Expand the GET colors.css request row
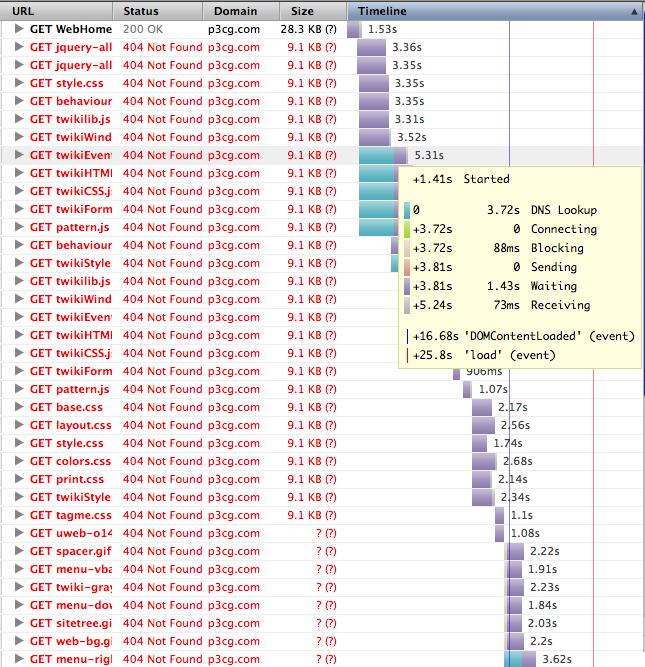Screen dimensions: 645x667 coord(20,461)
